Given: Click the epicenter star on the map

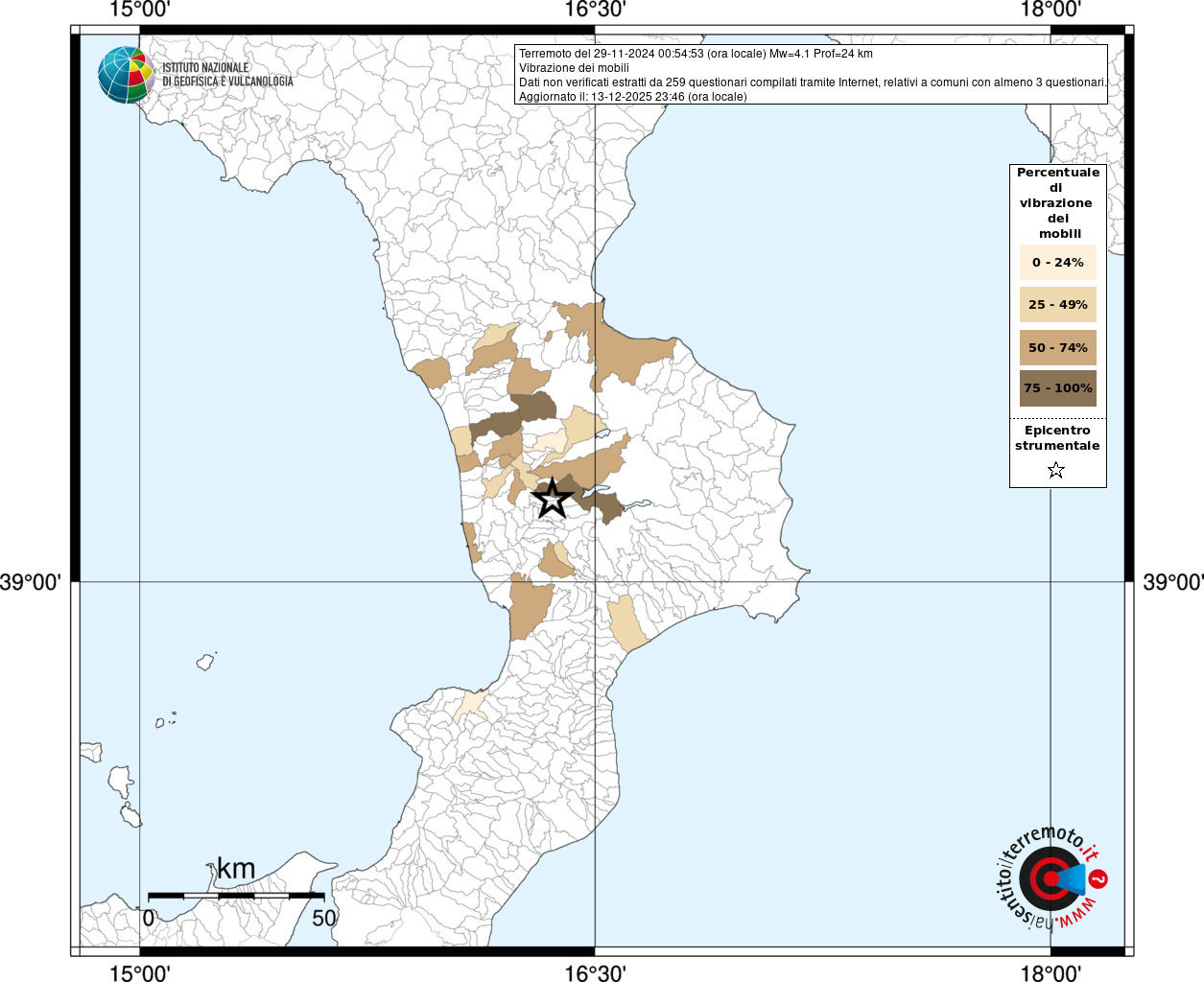Looking at the screenshot, I should 552,499.
